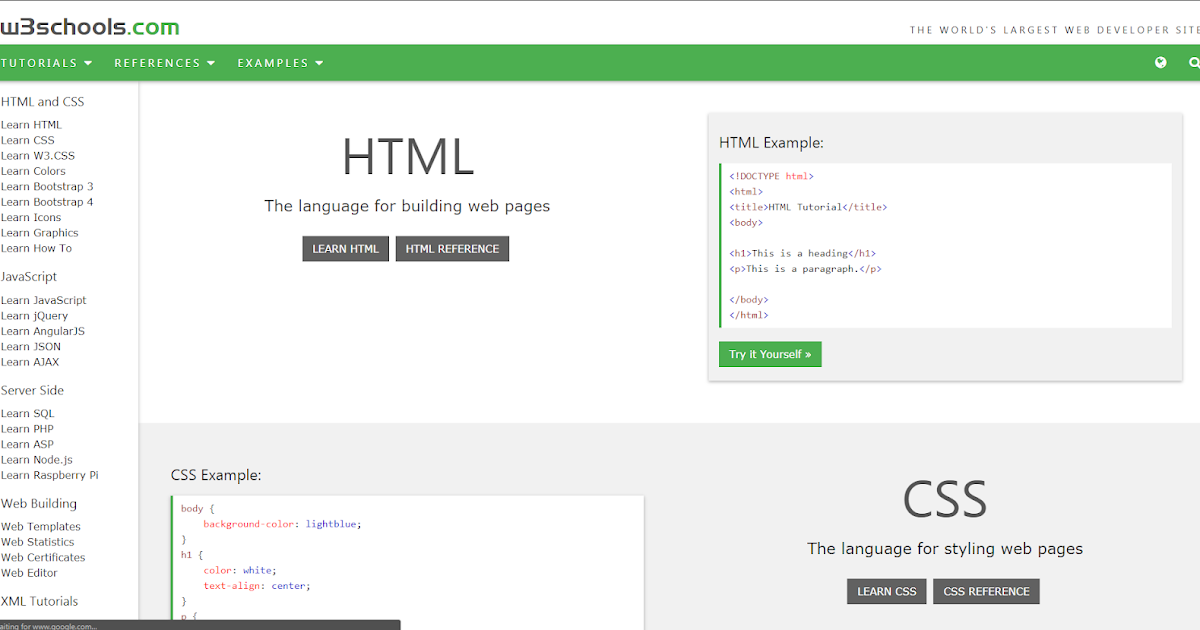The height and width of the screenshot is (630, 1200).
Task: Open Learn jQuery sidebar link
Action: point(35,316)
